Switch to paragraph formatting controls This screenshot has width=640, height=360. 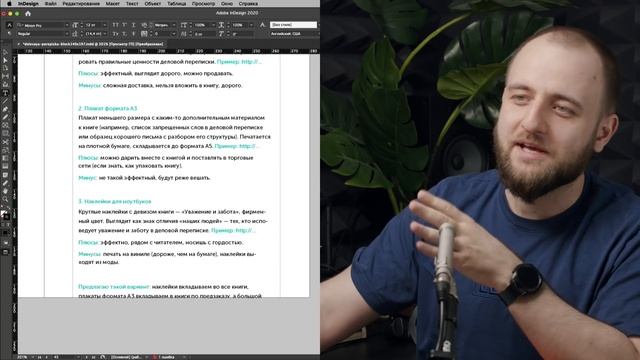pos(9,33)
